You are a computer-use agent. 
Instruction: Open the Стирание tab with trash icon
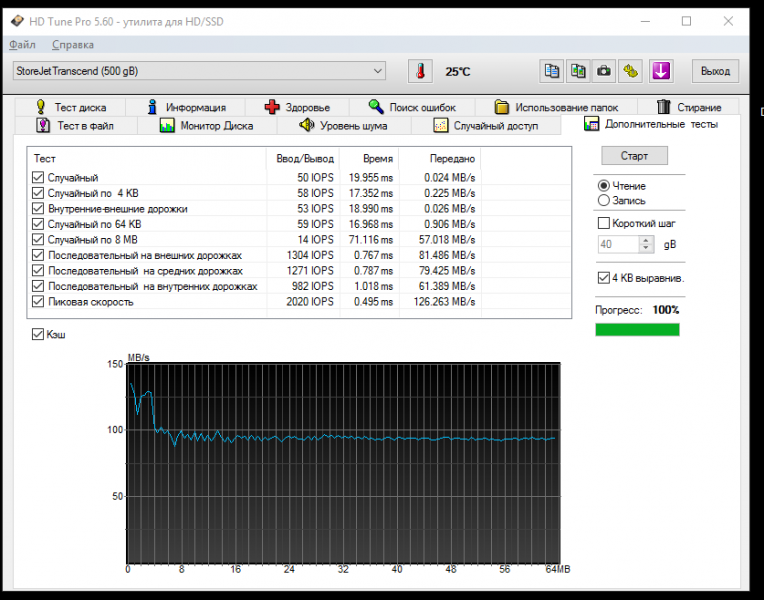point(688,107)
